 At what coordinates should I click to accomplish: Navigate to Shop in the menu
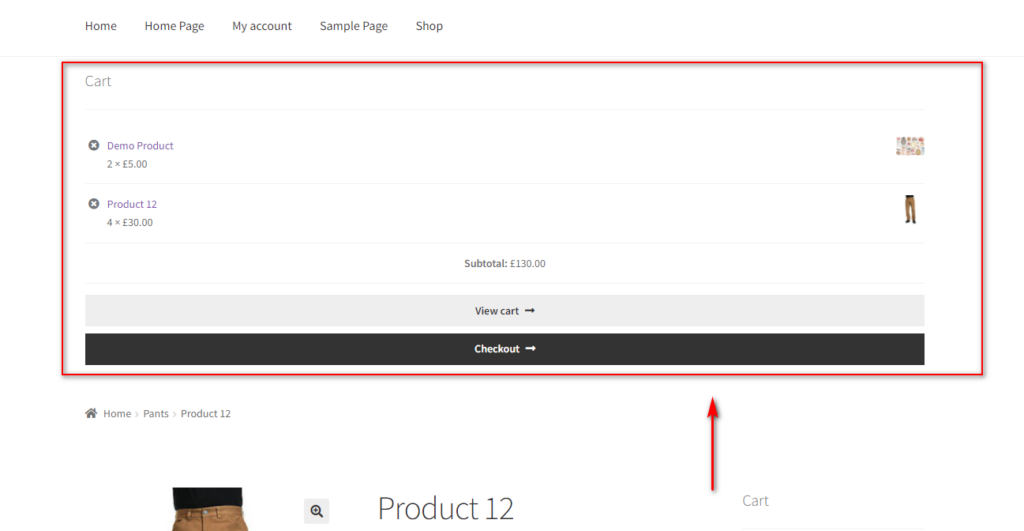(429, 26)
